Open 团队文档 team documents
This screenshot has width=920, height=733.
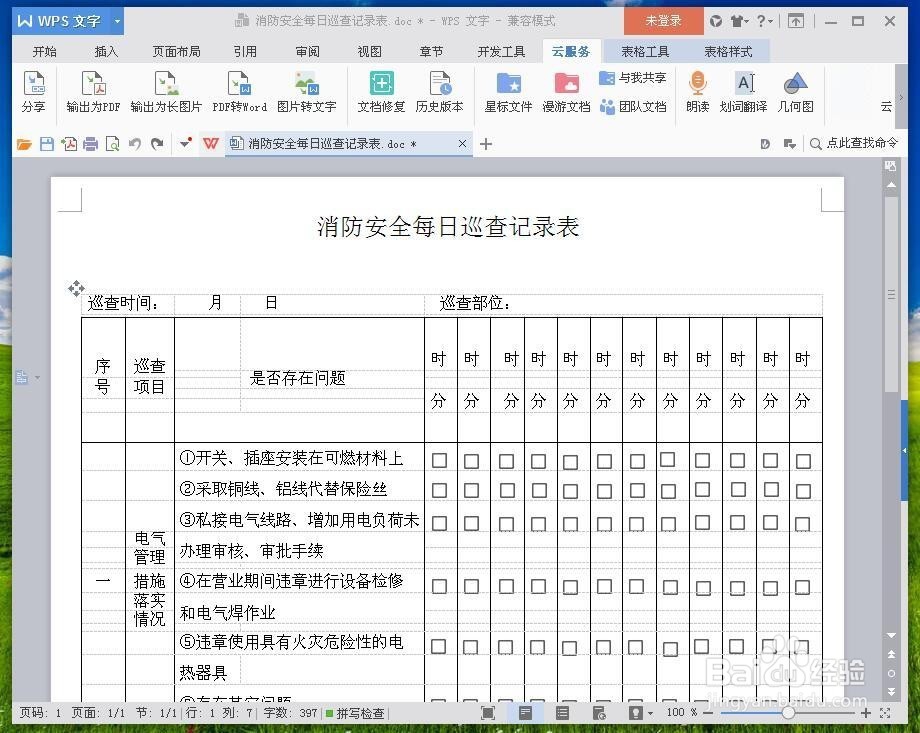click(632, 106)
